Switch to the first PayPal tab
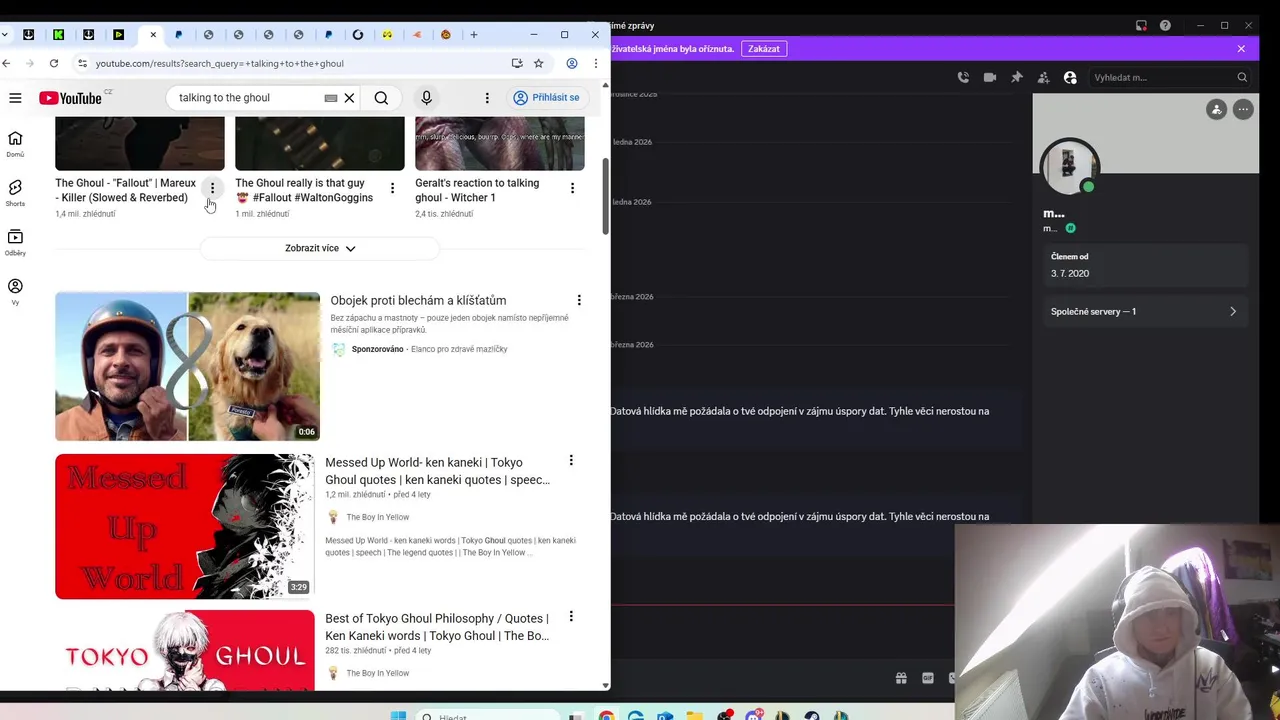The height and width of the screenshot is (720, 1280). pos(178,35)
